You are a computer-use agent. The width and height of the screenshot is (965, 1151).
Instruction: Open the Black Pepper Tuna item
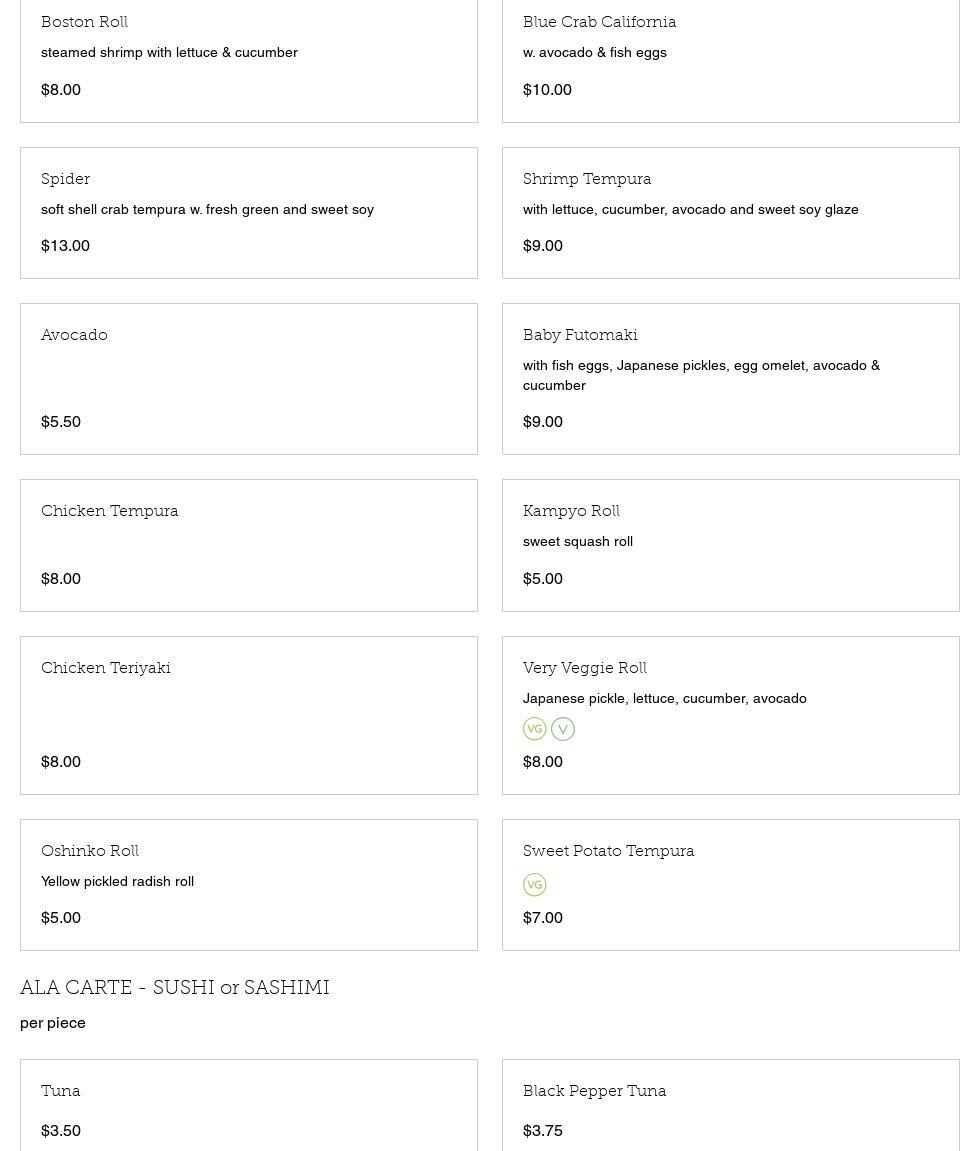[x=594, y=1091]
